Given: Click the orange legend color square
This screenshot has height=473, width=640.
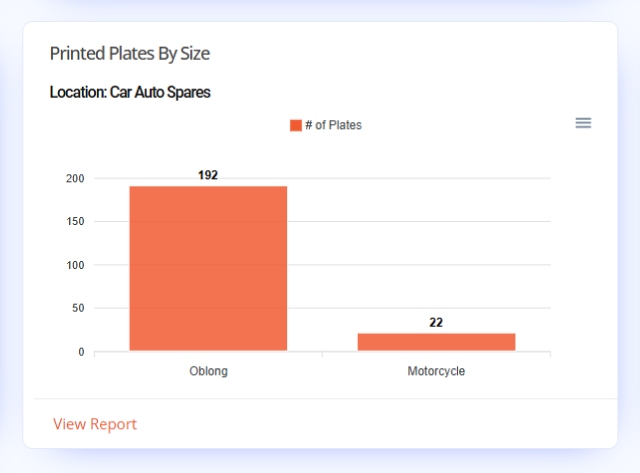Looking at the screenshot, I should [x=296, y=125].
